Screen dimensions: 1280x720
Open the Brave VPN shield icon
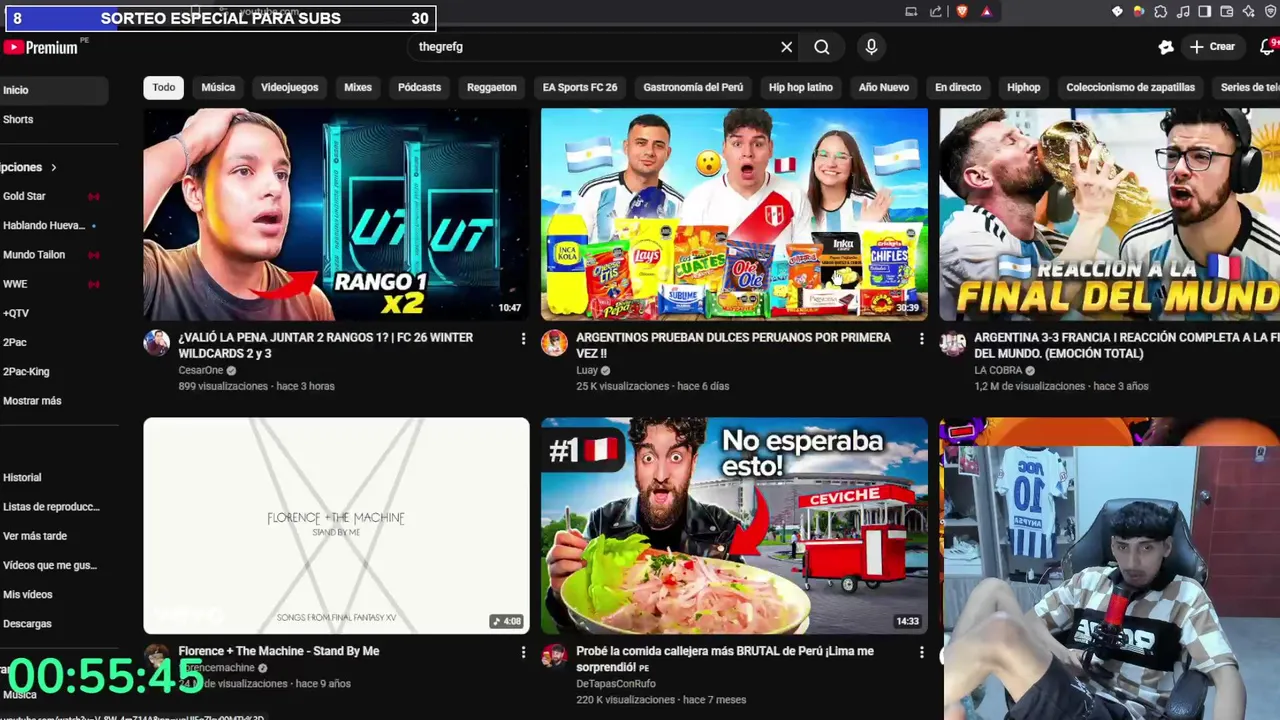pos(1271,11)
